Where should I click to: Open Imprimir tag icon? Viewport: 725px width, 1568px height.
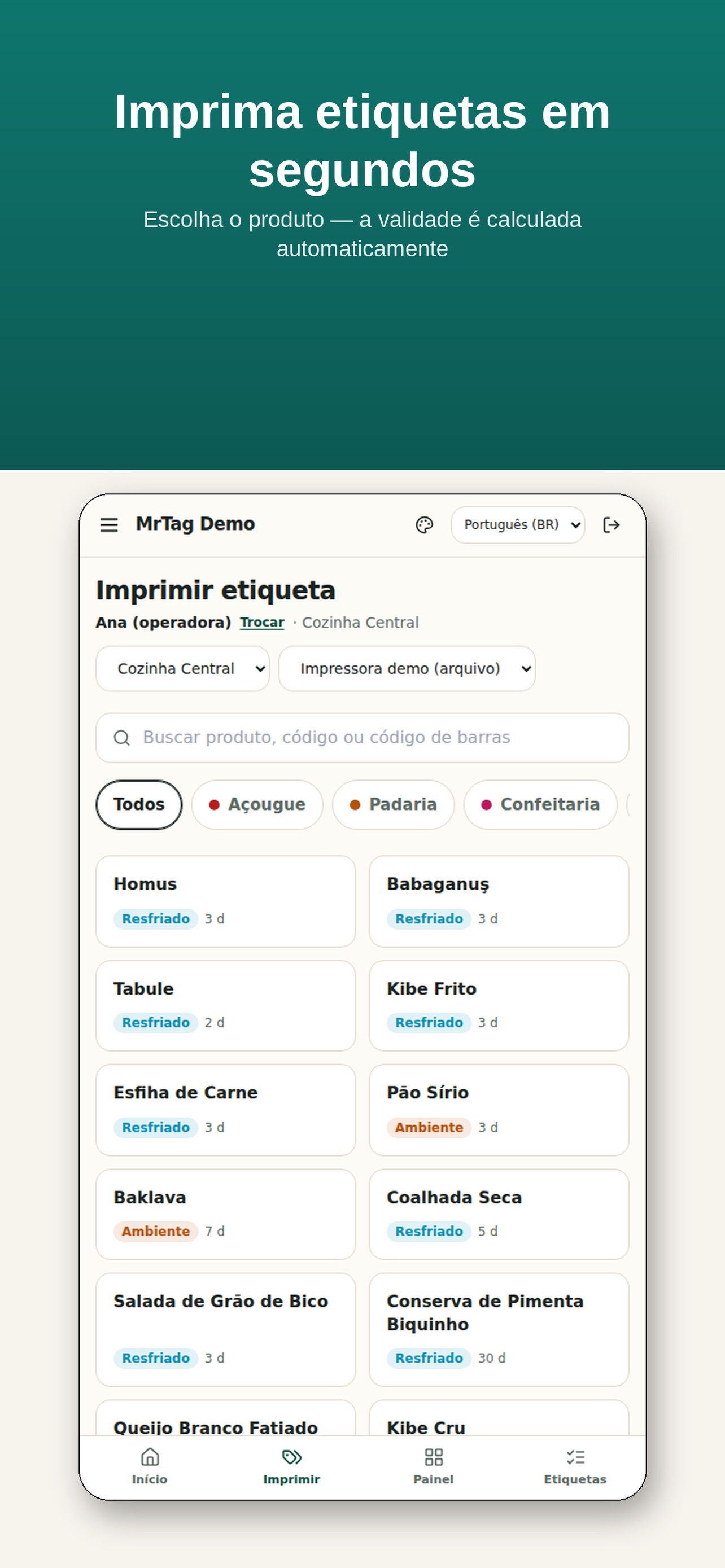click(x=291, y=1457)
